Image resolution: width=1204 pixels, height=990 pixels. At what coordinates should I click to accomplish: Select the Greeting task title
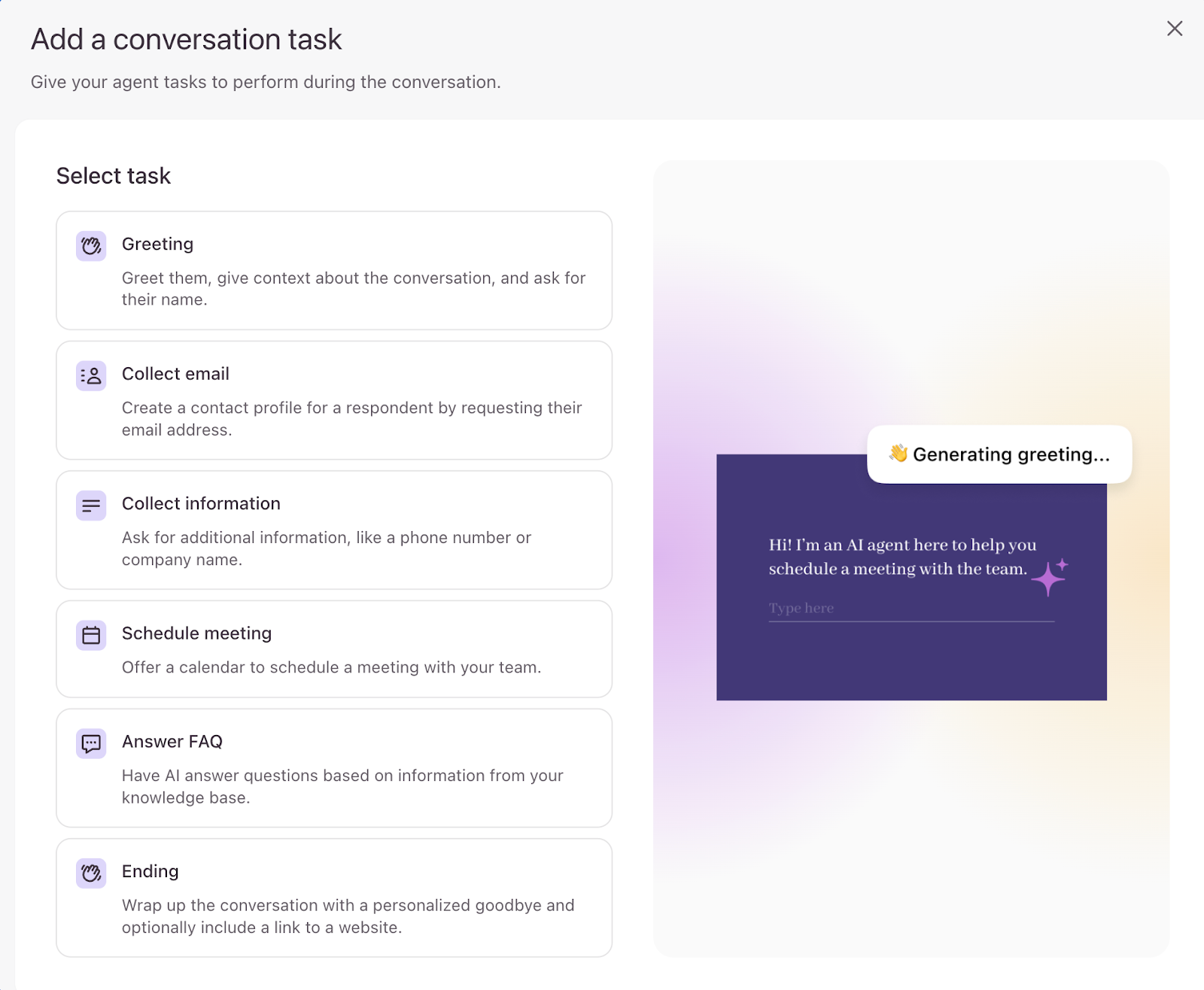point(157,244)
